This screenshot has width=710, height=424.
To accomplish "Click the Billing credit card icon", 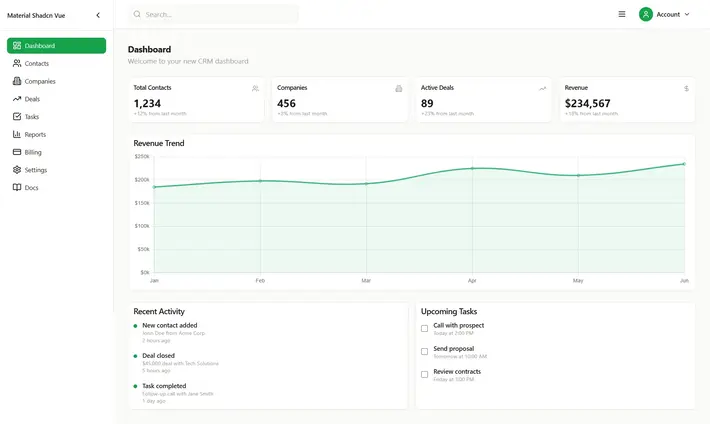I will tap(17, 152).
